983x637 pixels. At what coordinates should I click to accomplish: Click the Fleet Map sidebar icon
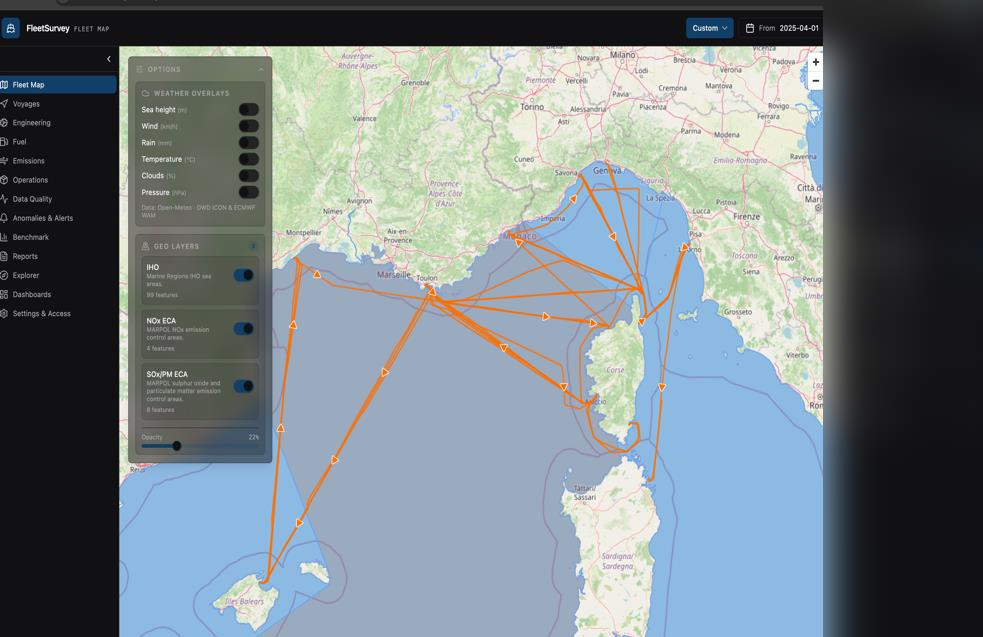pyautogui.click(x=4, y=85)
